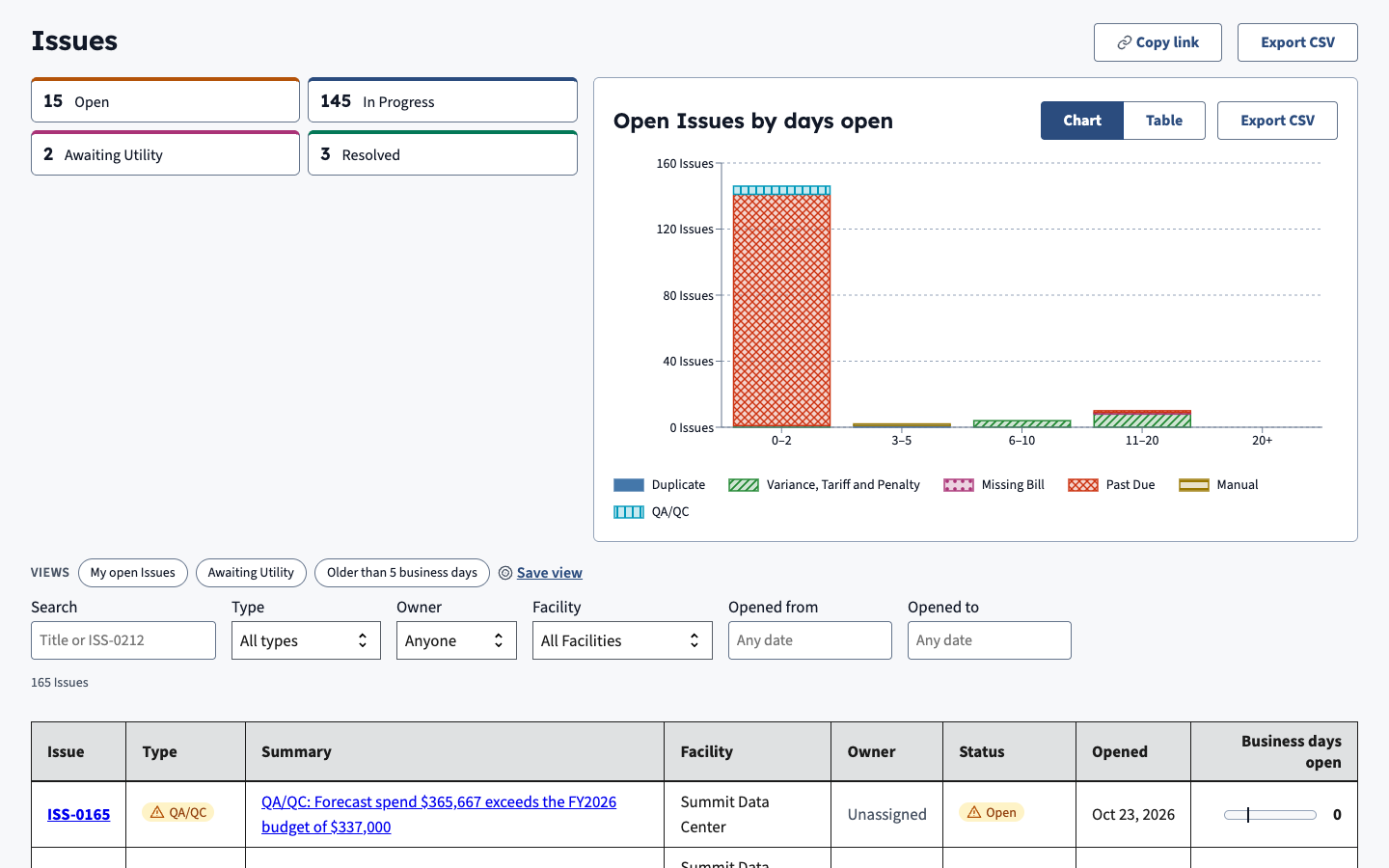Filter by the 2 Awaiting Utility card
1389x868 pixels.
click(x=165, y=153)
